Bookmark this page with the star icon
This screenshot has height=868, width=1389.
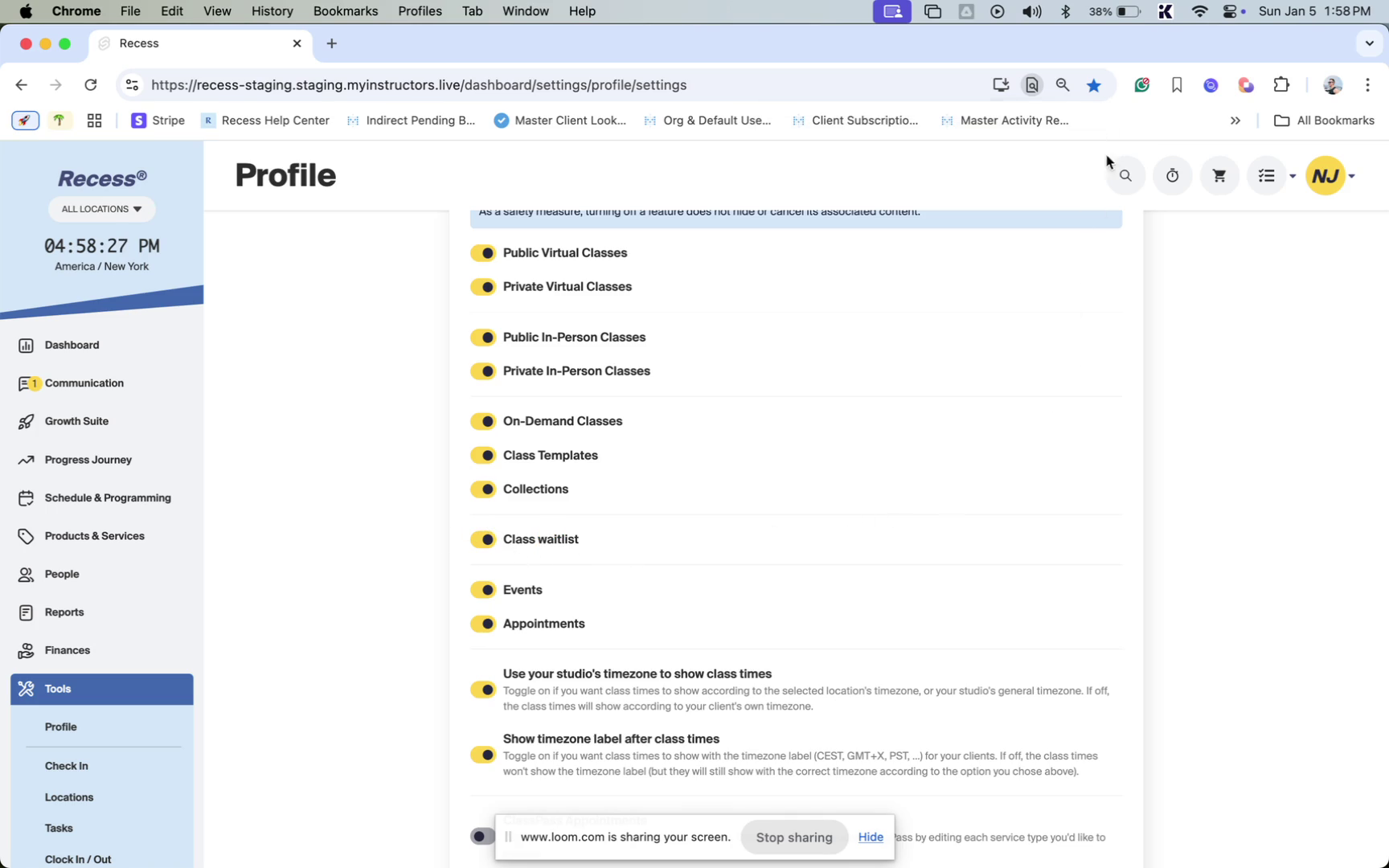(1094, 85)
